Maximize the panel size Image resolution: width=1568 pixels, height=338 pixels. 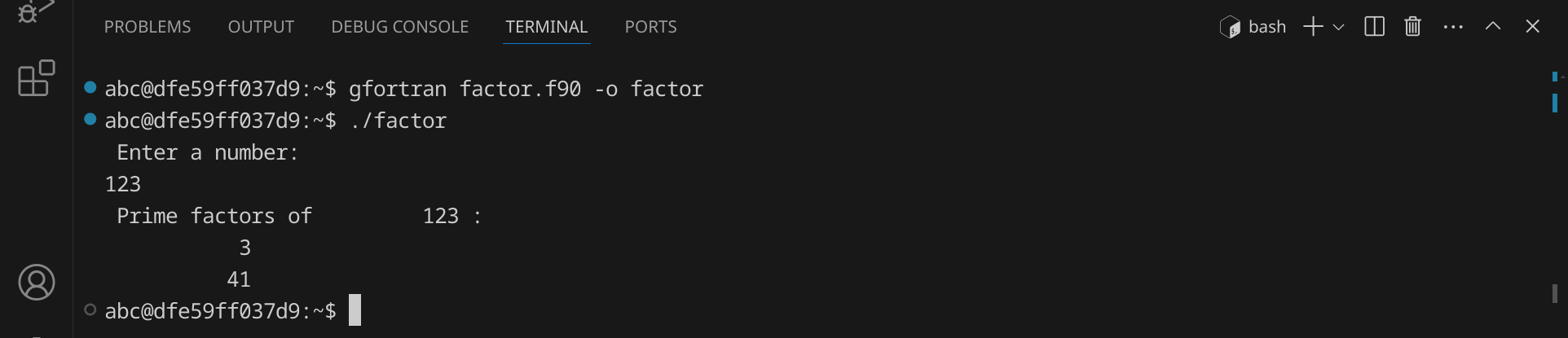(x=1492, y=27)
